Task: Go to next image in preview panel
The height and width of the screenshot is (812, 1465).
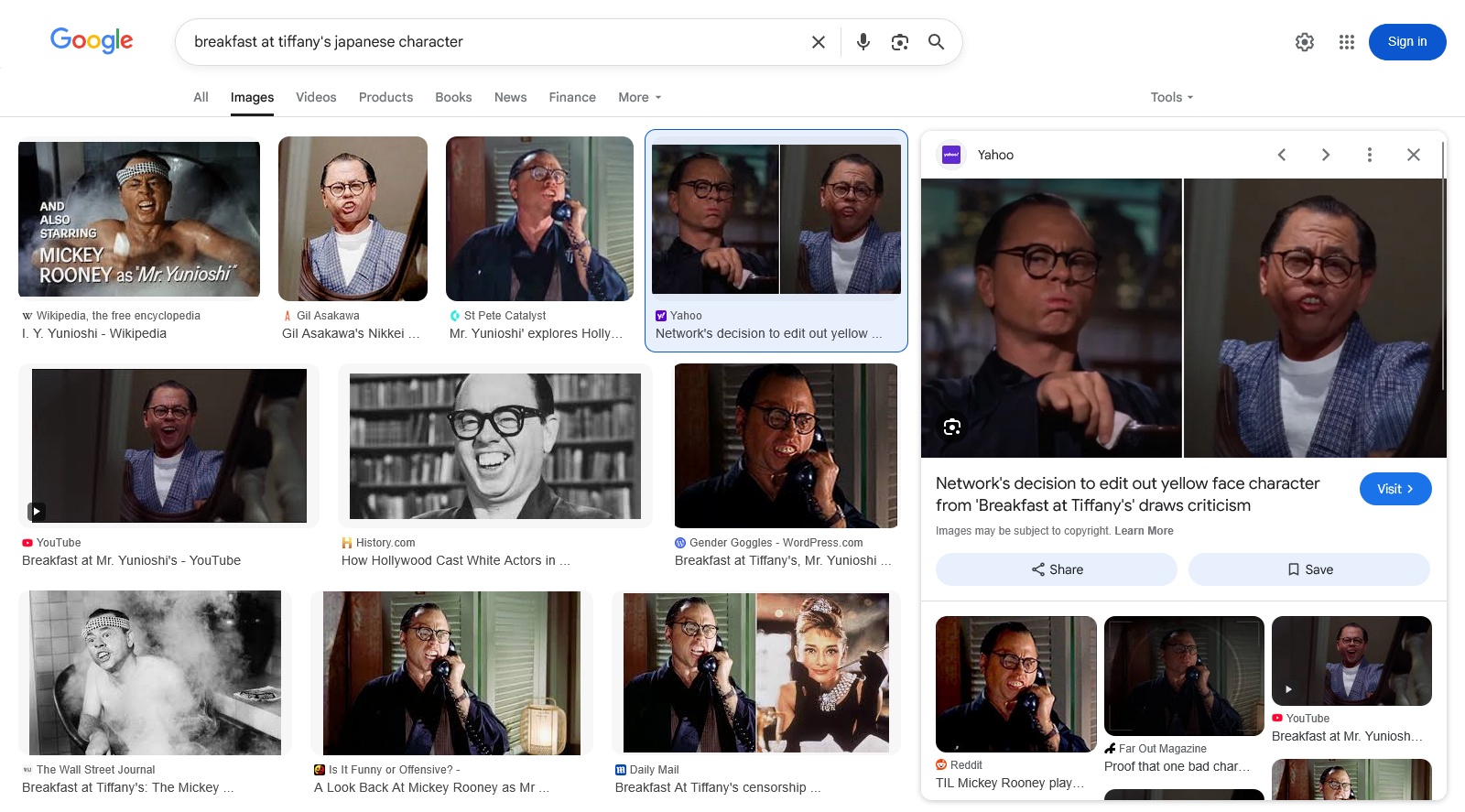Action: point(1326,155)
